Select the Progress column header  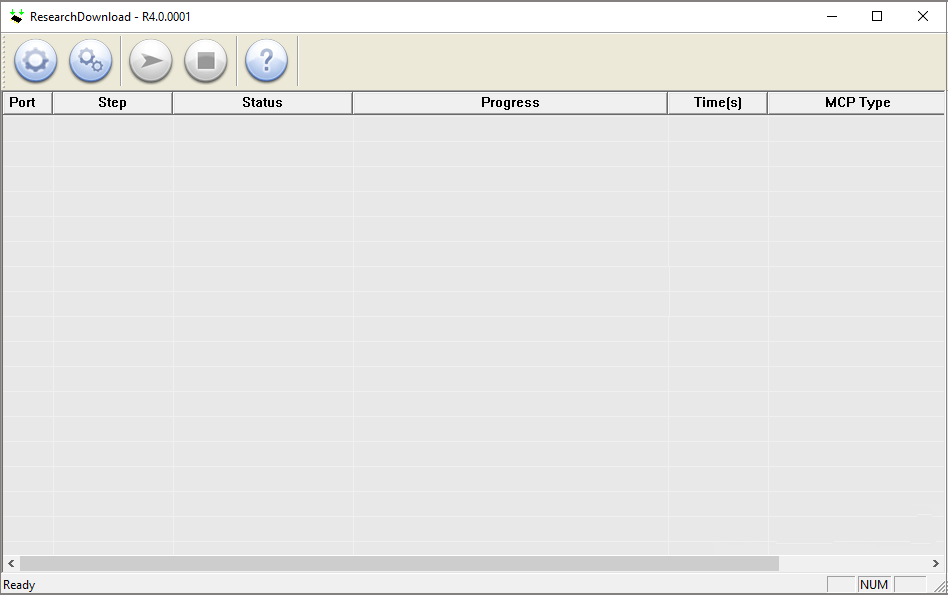pos(510,103)
